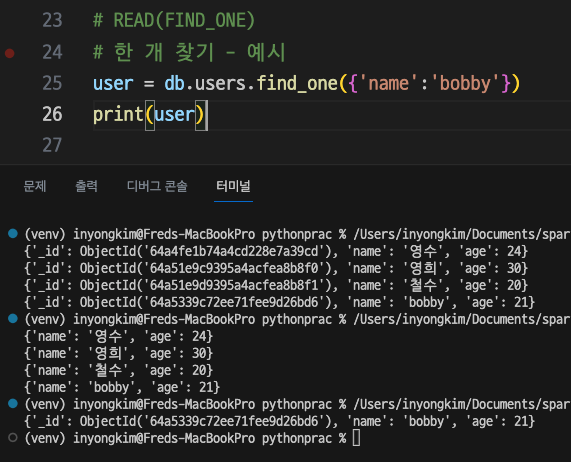Click the '# 한 개 찾기 - 예시' comment
This screenshot has width=571, height=462.
[x=189, y=52]
